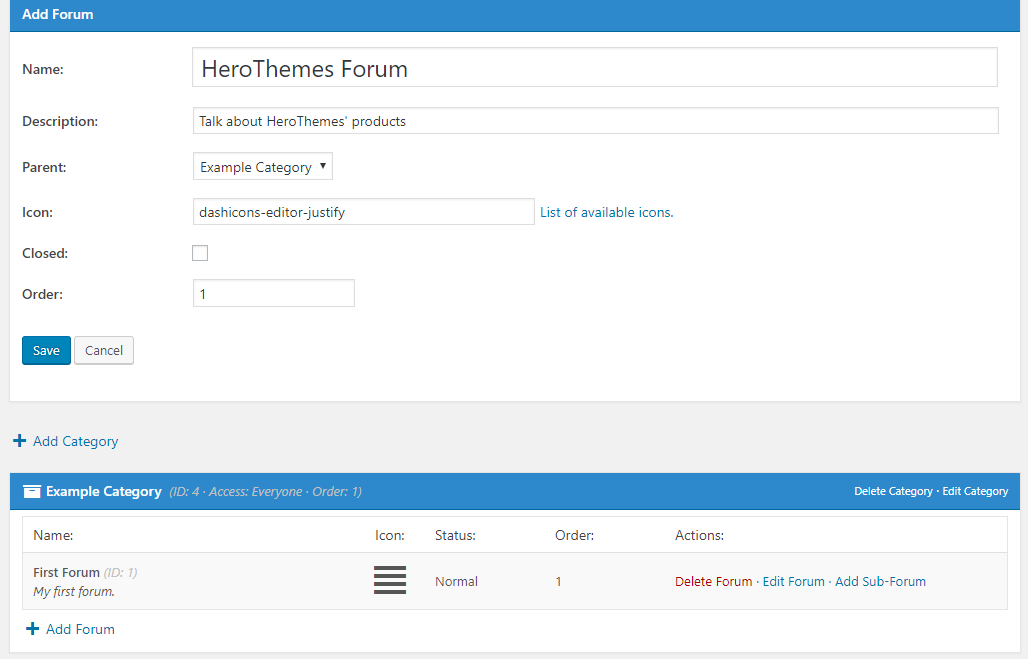Click the Example Category archive box icon

click(x=32, y=491)
